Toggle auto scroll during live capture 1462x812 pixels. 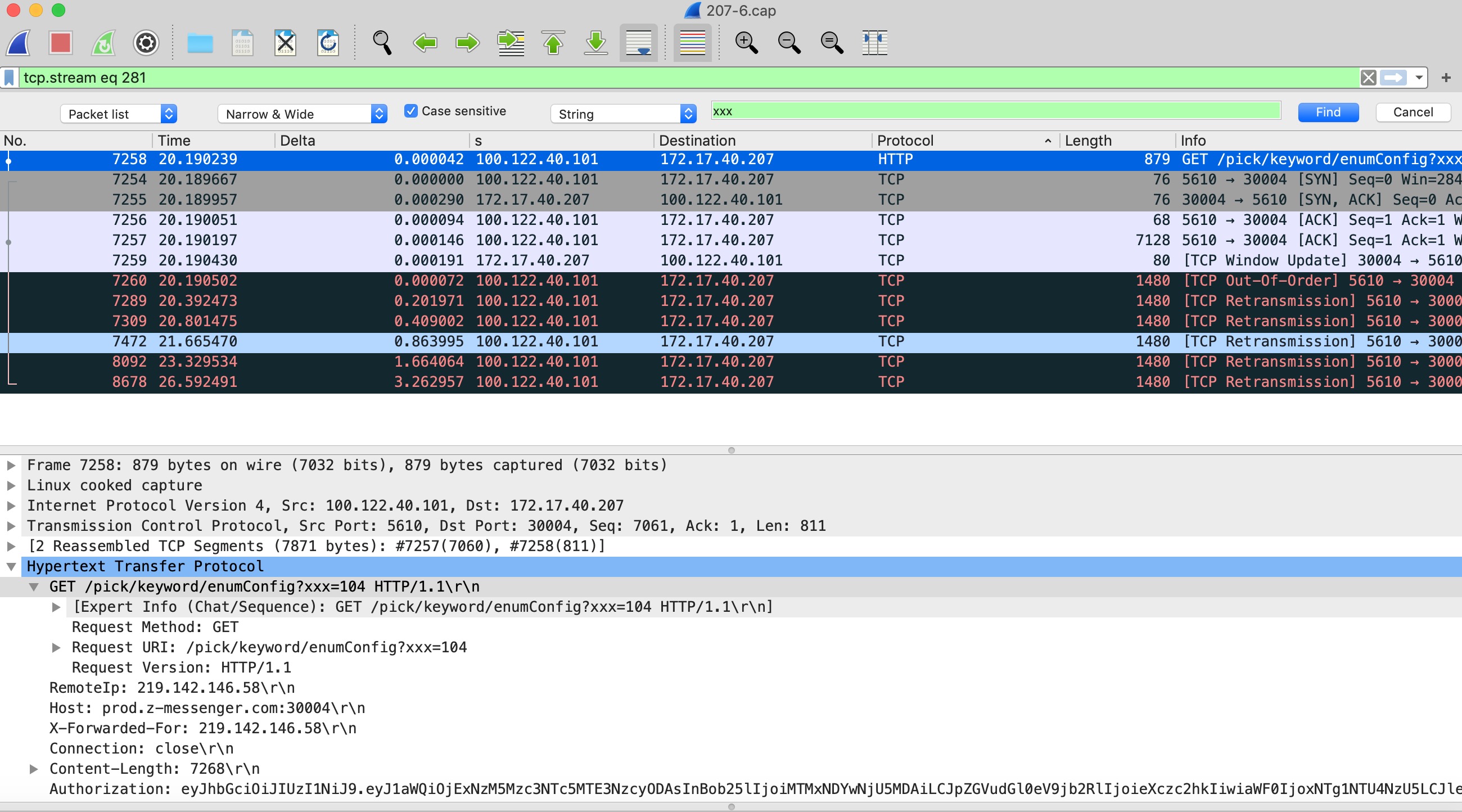pyautogui.click(x=638, y=43)
